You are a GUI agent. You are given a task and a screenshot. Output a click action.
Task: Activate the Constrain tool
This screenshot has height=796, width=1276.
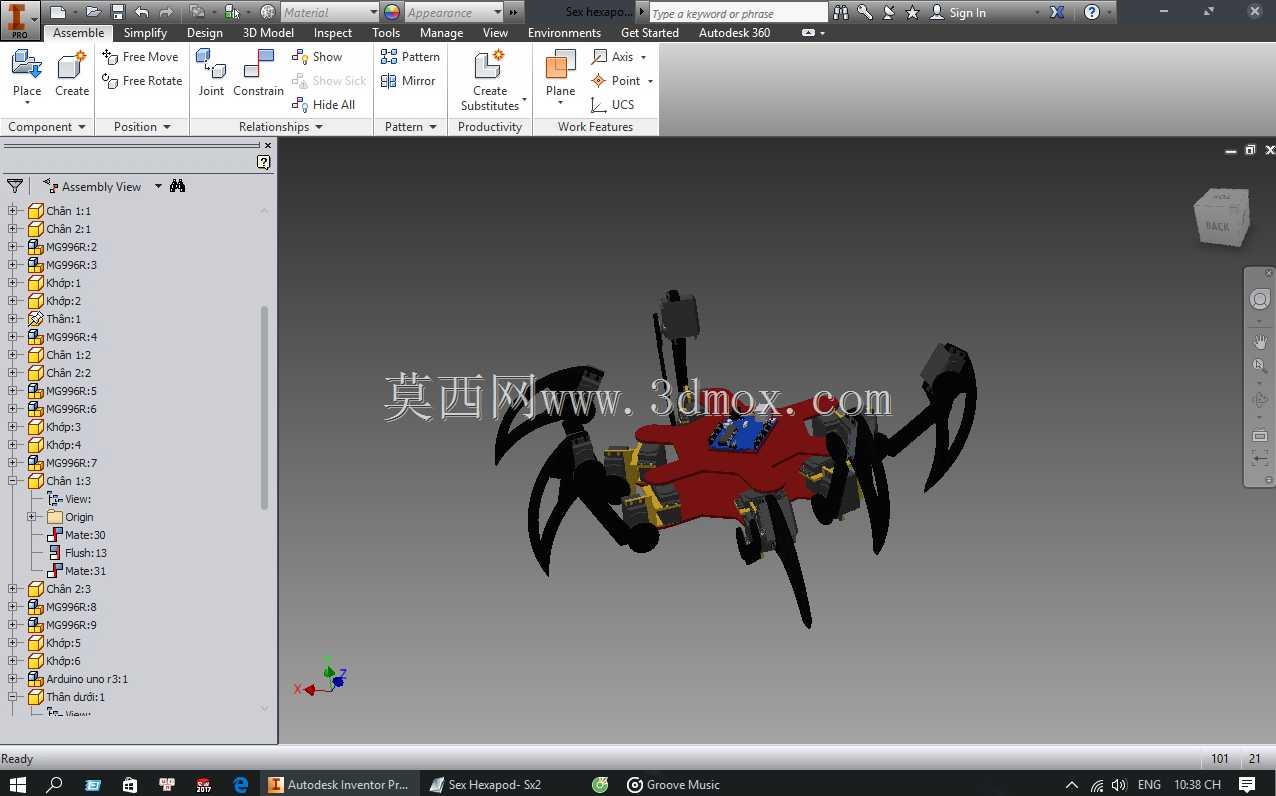pos(258,72)
